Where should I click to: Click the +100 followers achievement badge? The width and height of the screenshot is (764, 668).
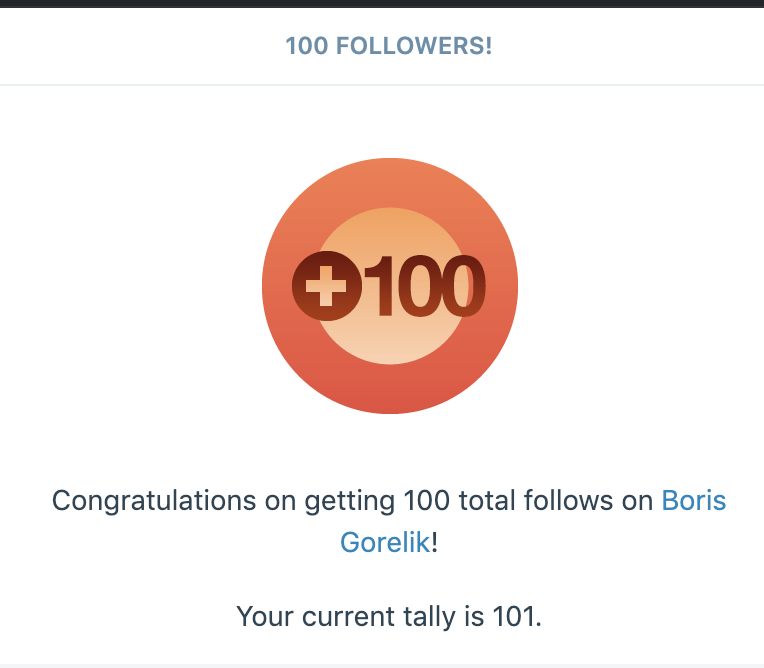(x=390, y=286)
